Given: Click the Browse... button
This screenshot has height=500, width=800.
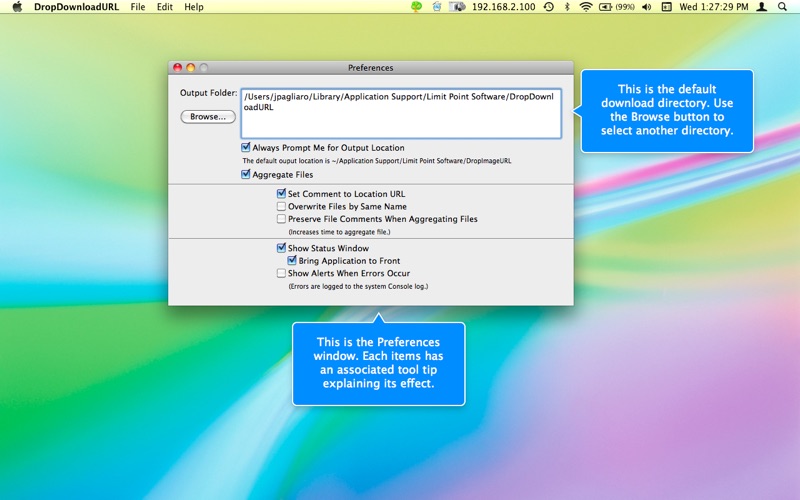Looking at the screenshot, I should click(208, 117).
